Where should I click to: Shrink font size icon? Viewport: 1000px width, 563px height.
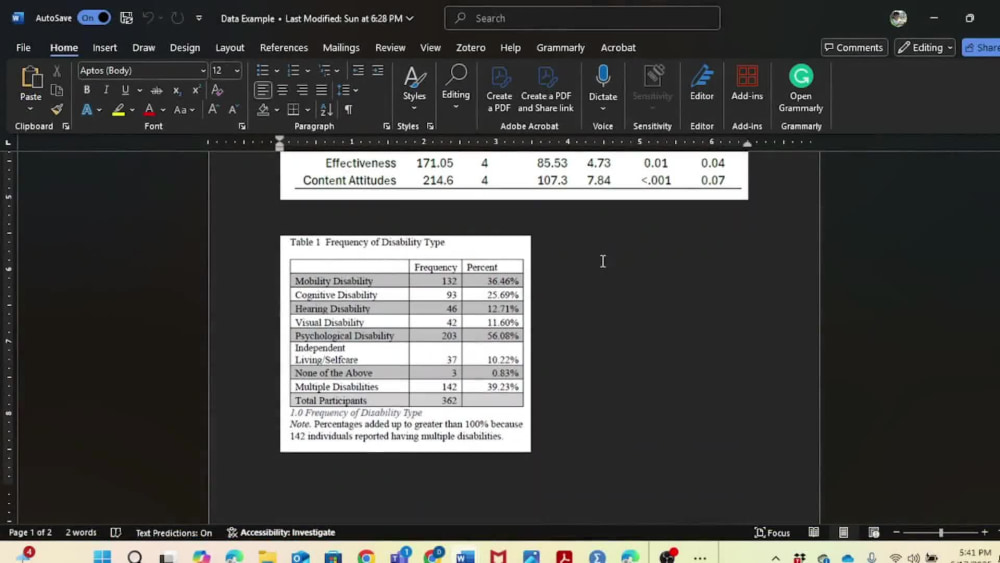(233, 110)
